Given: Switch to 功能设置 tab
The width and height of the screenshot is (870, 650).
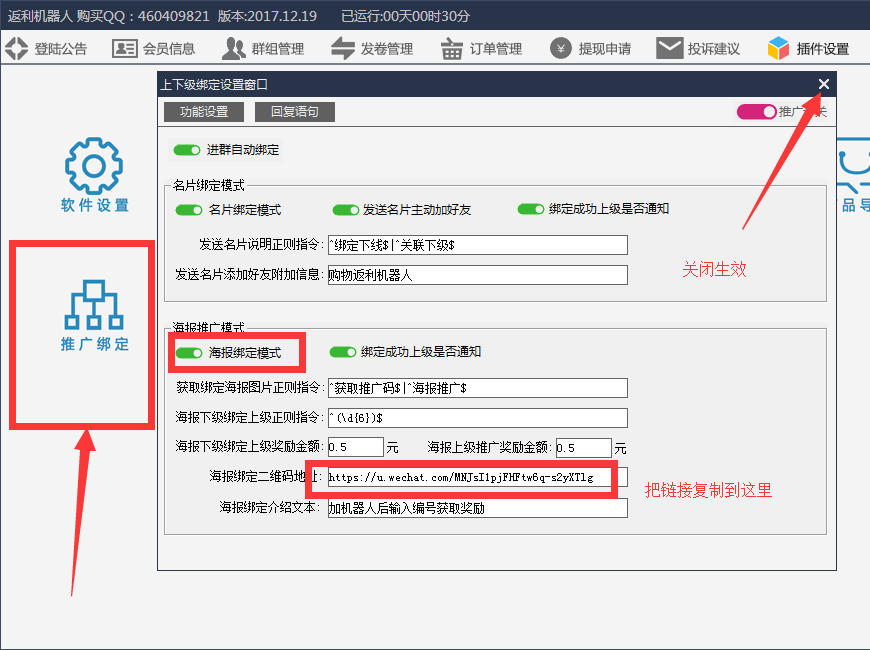Looking at the screenshot, I should click(x=204, y=112).
